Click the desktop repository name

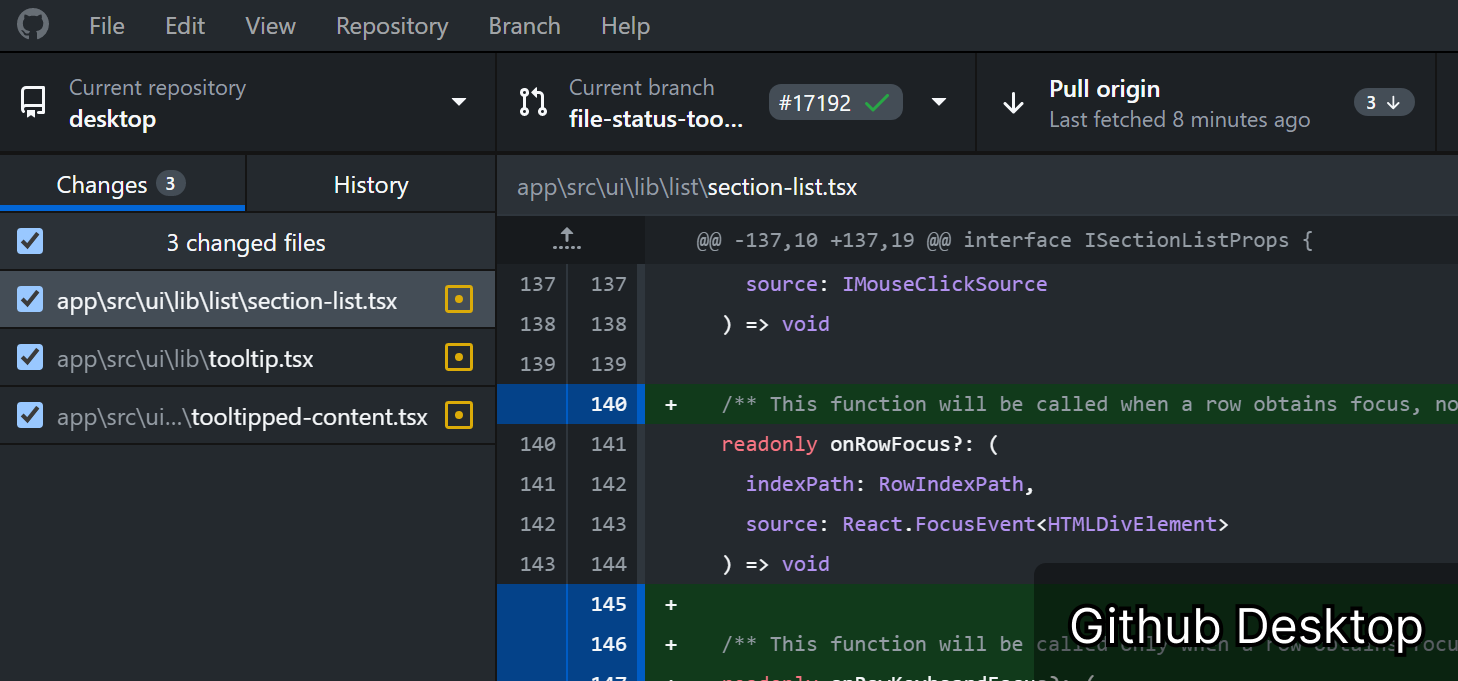pos(112,119)
